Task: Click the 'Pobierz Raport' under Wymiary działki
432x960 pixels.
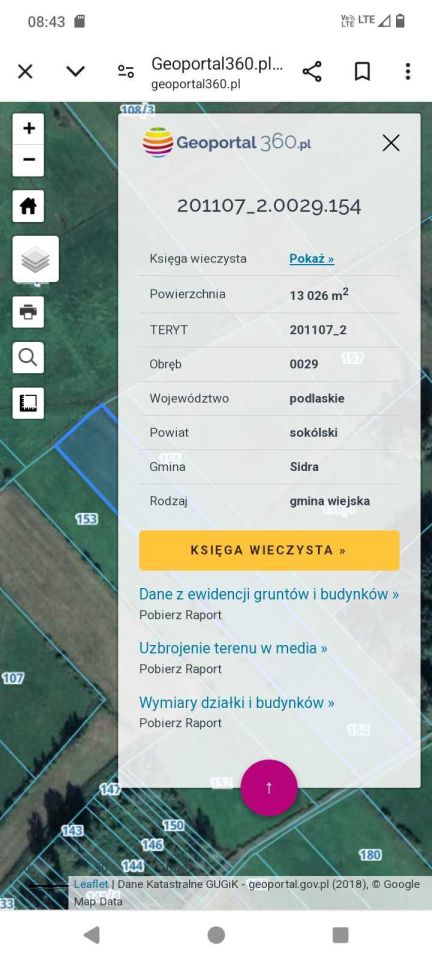Action: tap(181, 723)
